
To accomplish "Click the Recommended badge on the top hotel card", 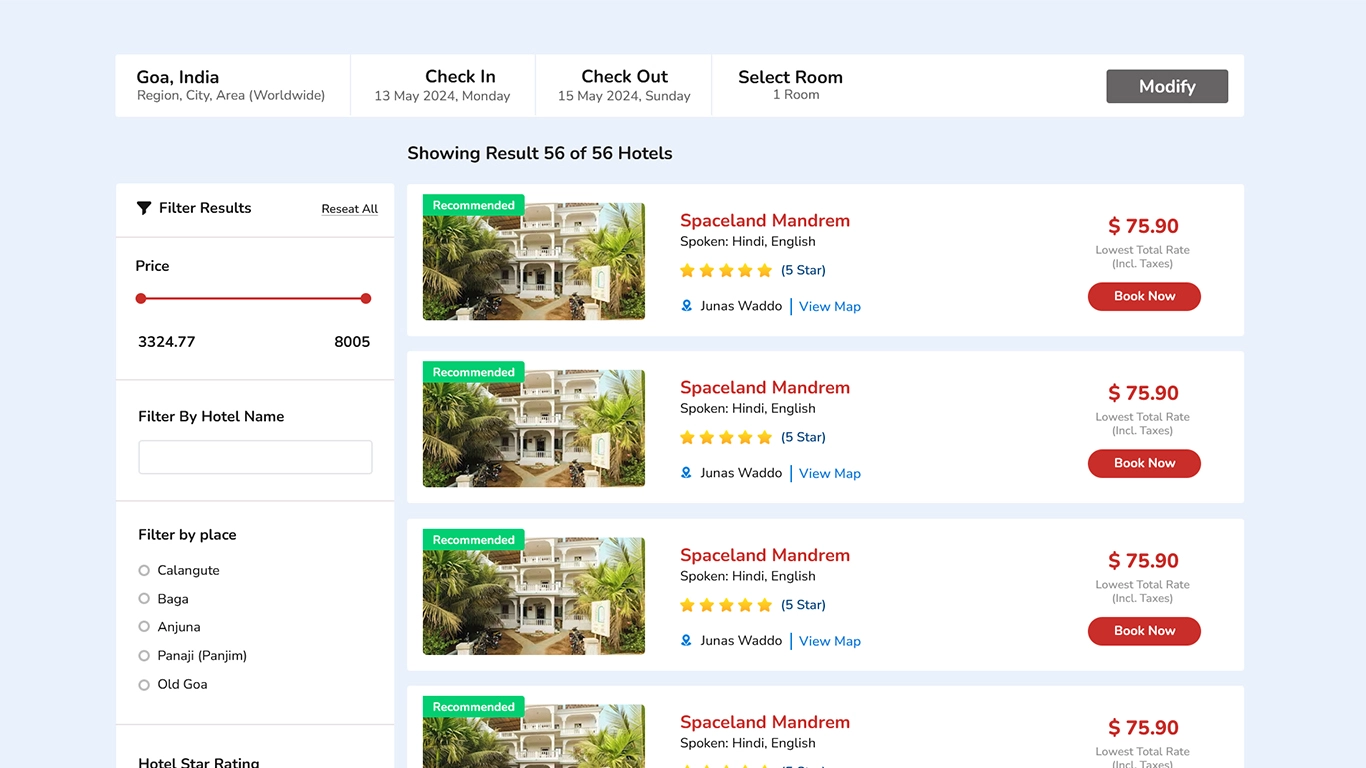I will tap(473, 205).
